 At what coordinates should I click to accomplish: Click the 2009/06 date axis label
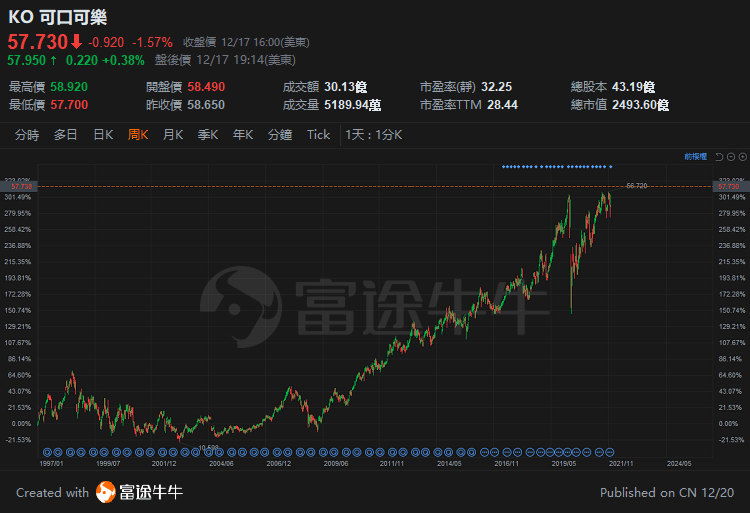coord(336,463)
